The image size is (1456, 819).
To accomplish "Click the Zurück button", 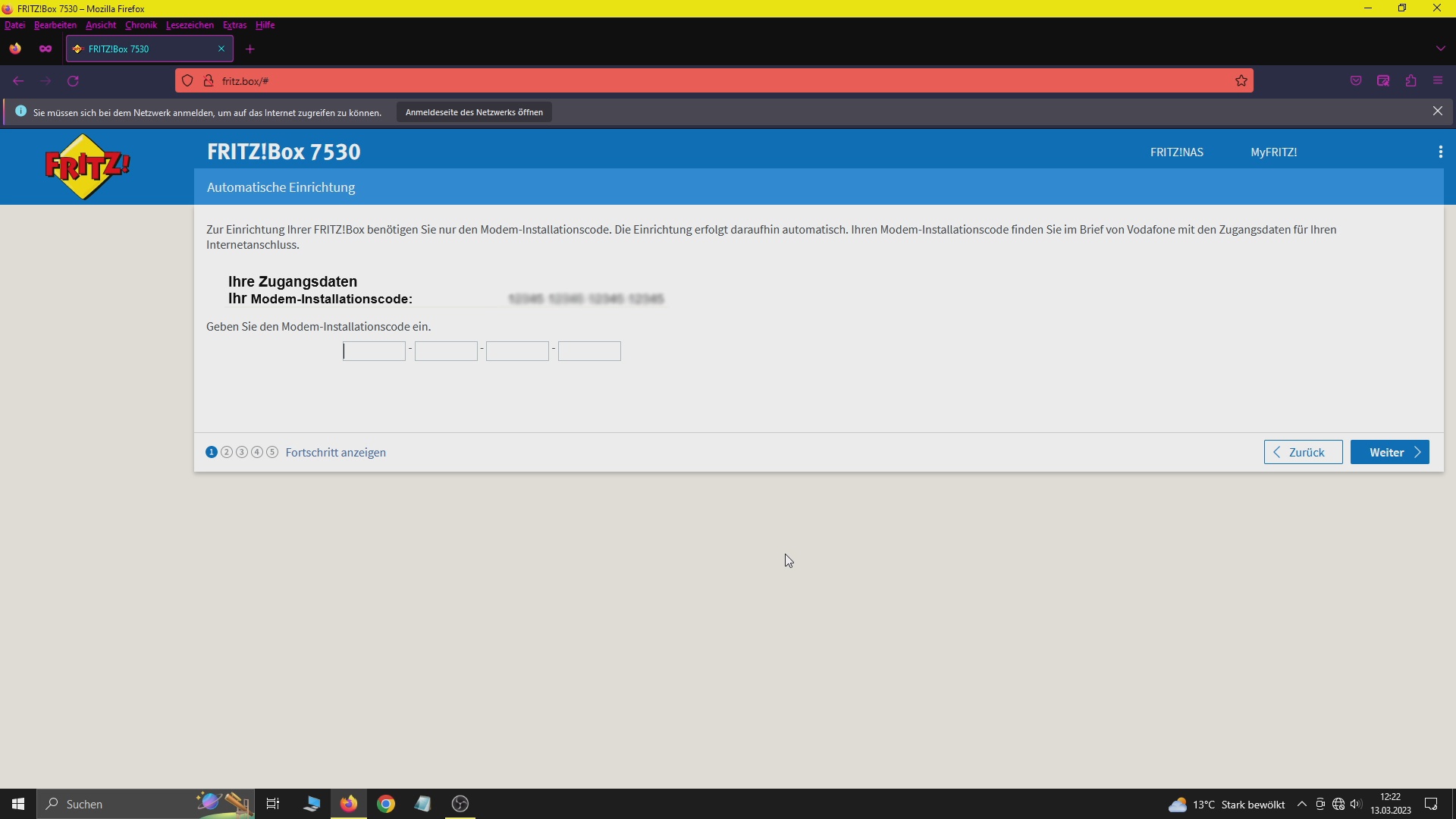I will (x=1303, y=453).
